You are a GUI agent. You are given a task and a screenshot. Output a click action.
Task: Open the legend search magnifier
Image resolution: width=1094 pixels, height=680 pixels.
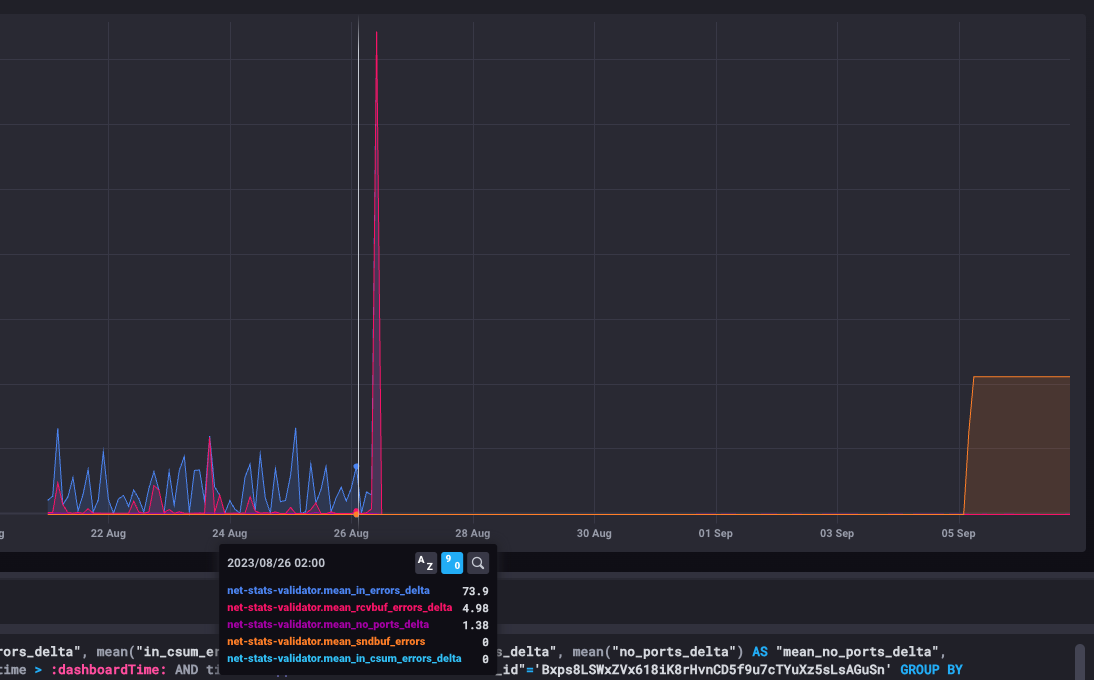[x=478, y=562]
